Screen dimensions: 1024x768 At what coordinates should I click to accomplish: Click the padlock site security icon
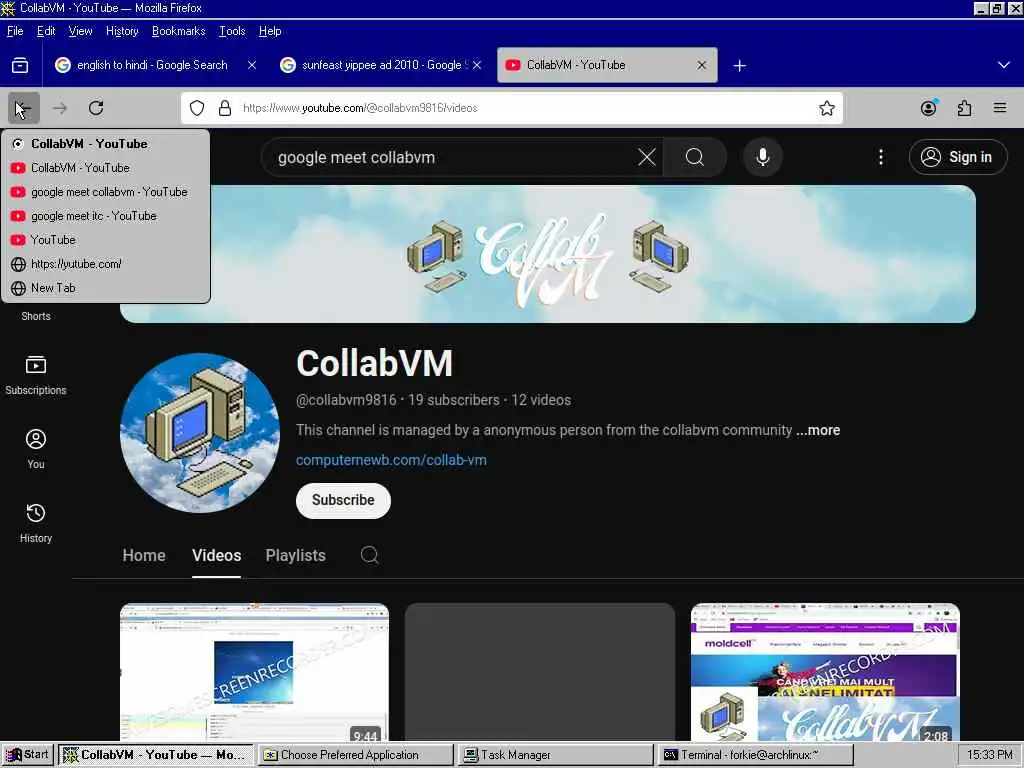[x=225, y=108]
